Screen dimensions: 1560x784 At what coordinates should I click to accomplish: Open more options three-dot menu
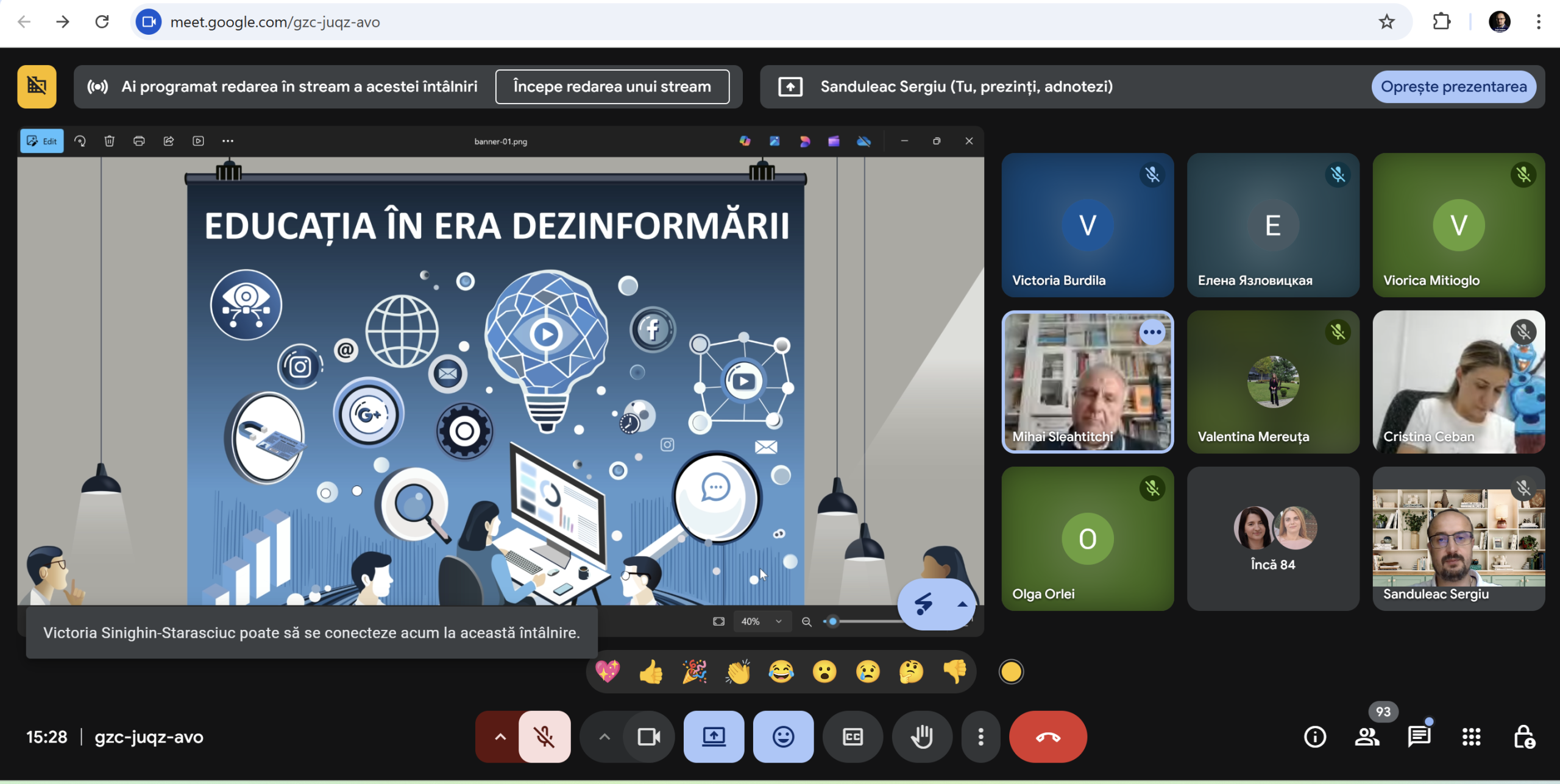980,736
